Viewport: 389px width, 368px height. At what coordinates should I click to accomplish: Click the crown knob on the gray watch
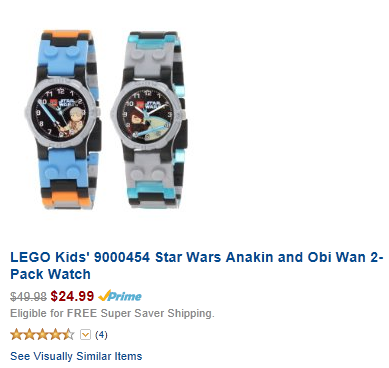pyautogui.click(x=183, y=114)
